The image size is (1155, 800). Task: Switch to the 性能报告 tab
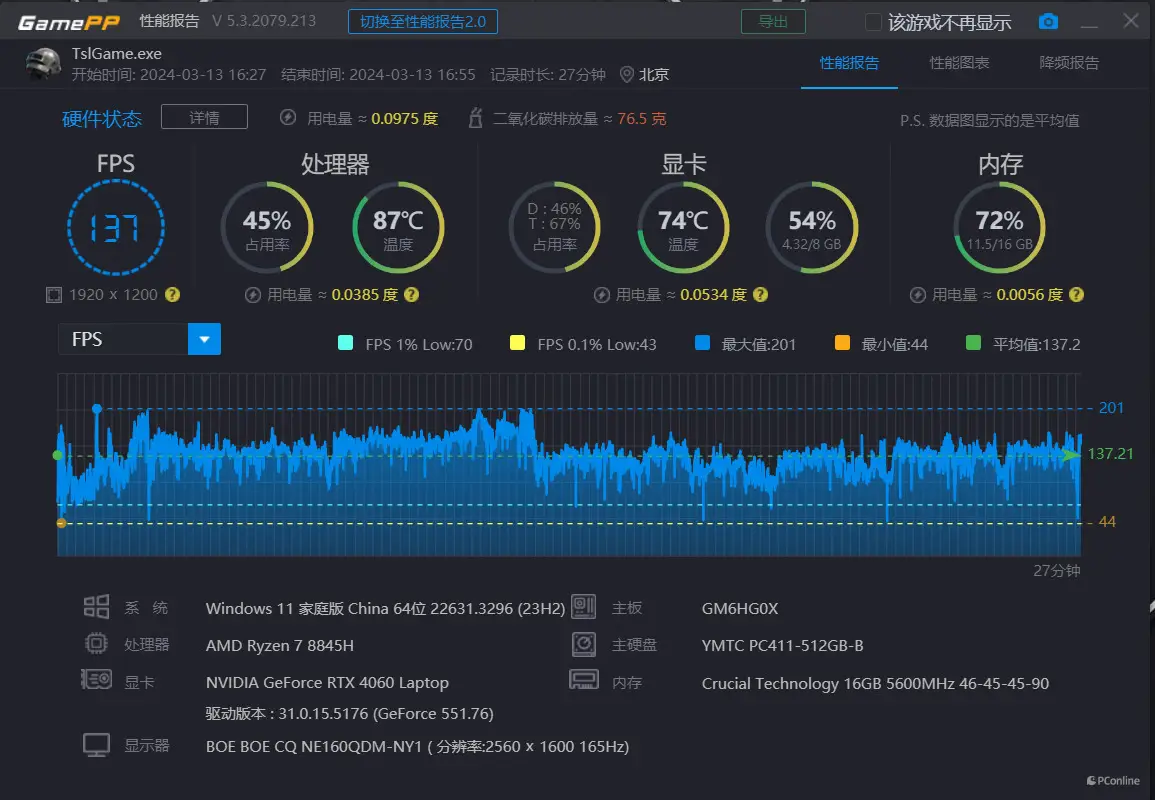pyautogui.click(x=849, y=63)
